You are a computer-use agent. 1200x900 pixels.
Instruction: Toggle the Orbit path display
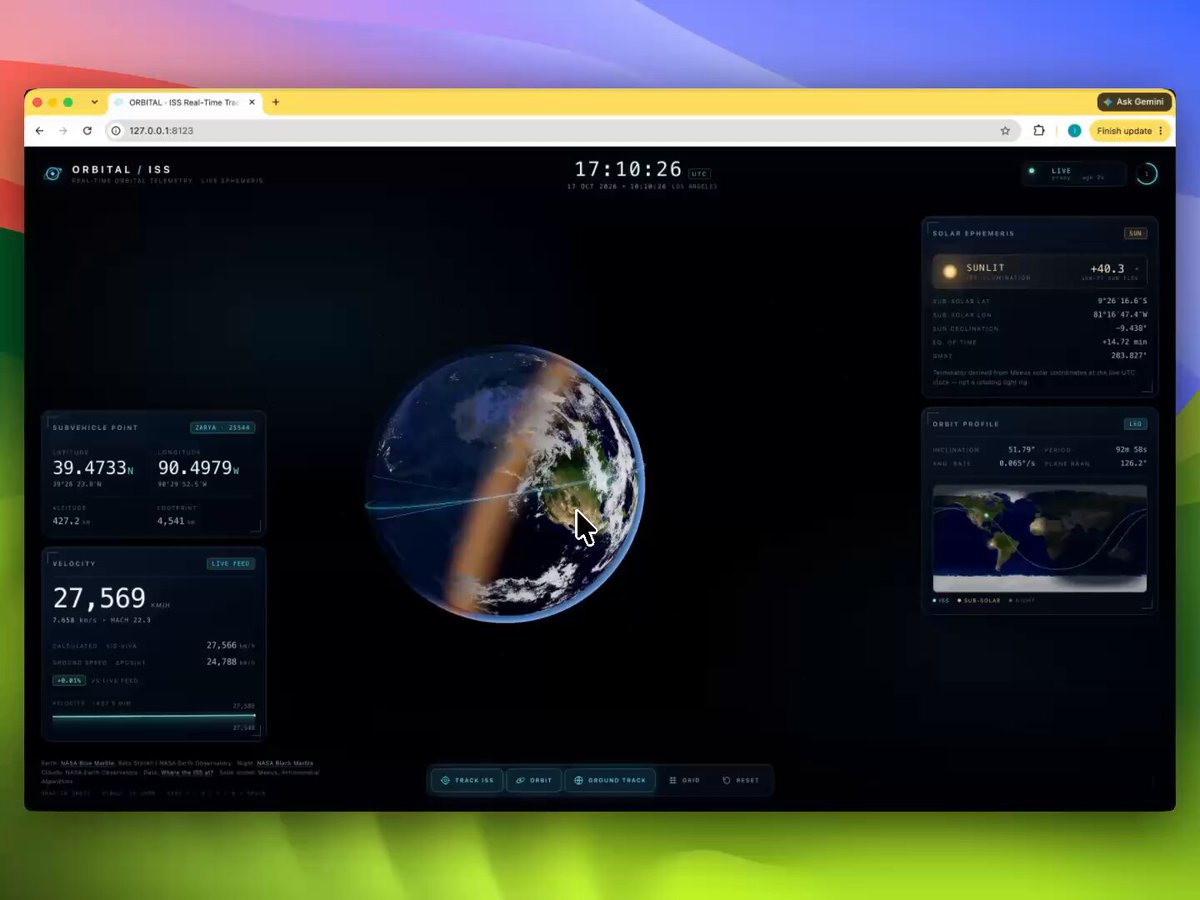(534, 780)
